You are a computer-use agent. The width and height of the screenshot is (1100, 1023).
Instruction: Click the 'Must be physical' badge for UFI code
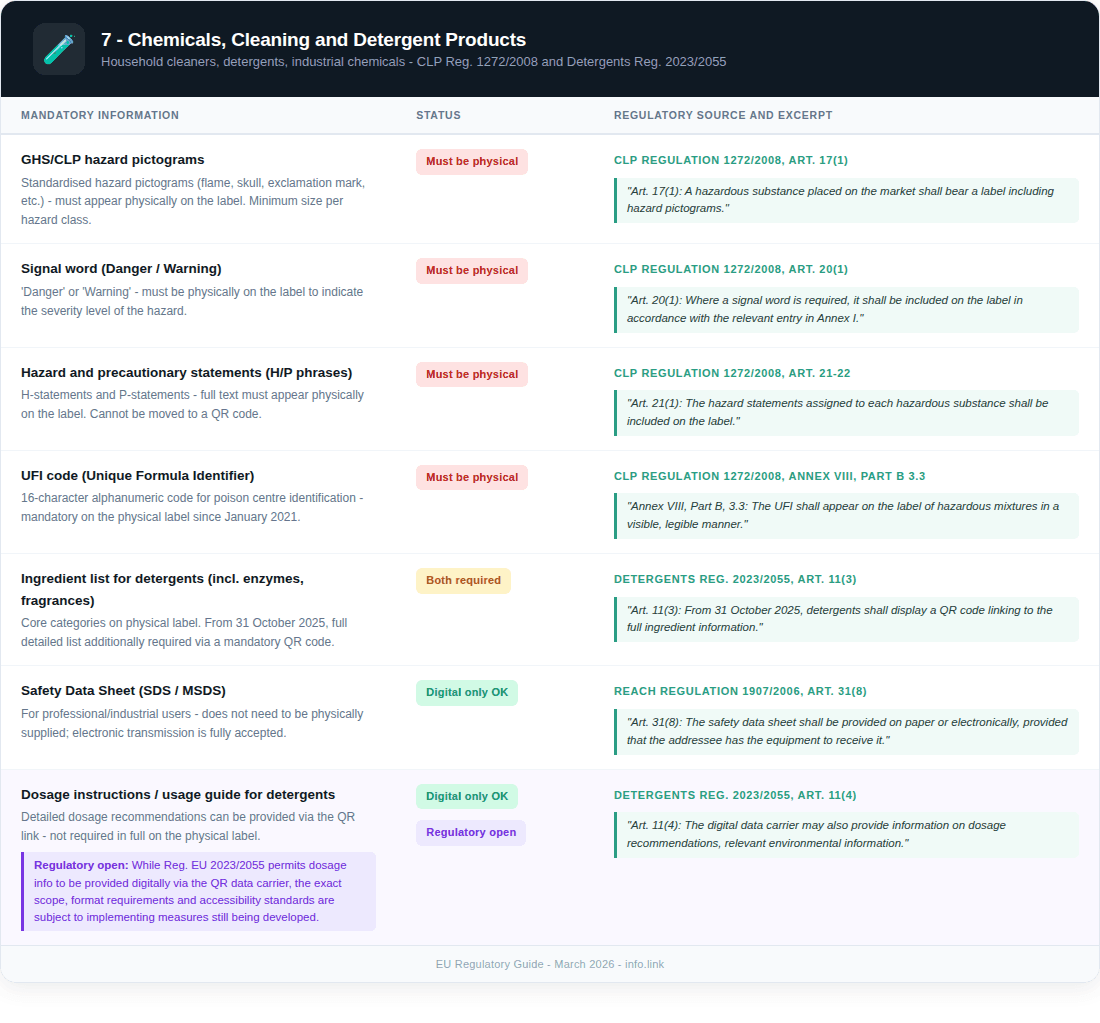click(x=471, y=478)
